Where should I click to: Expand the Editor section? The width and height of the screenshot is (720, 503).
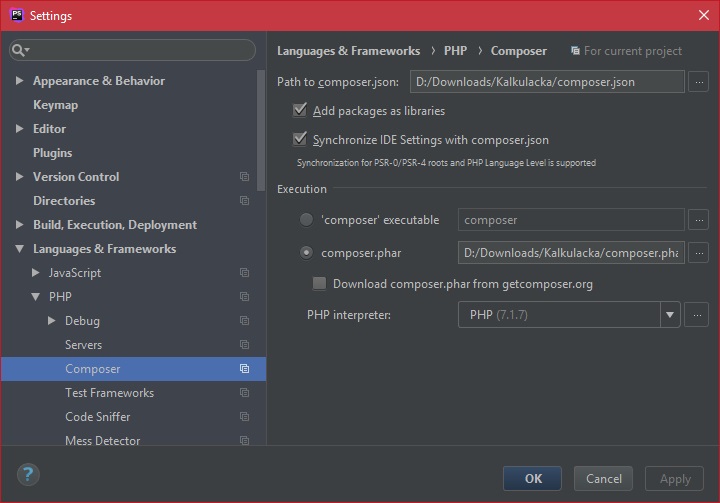point(19,129)
